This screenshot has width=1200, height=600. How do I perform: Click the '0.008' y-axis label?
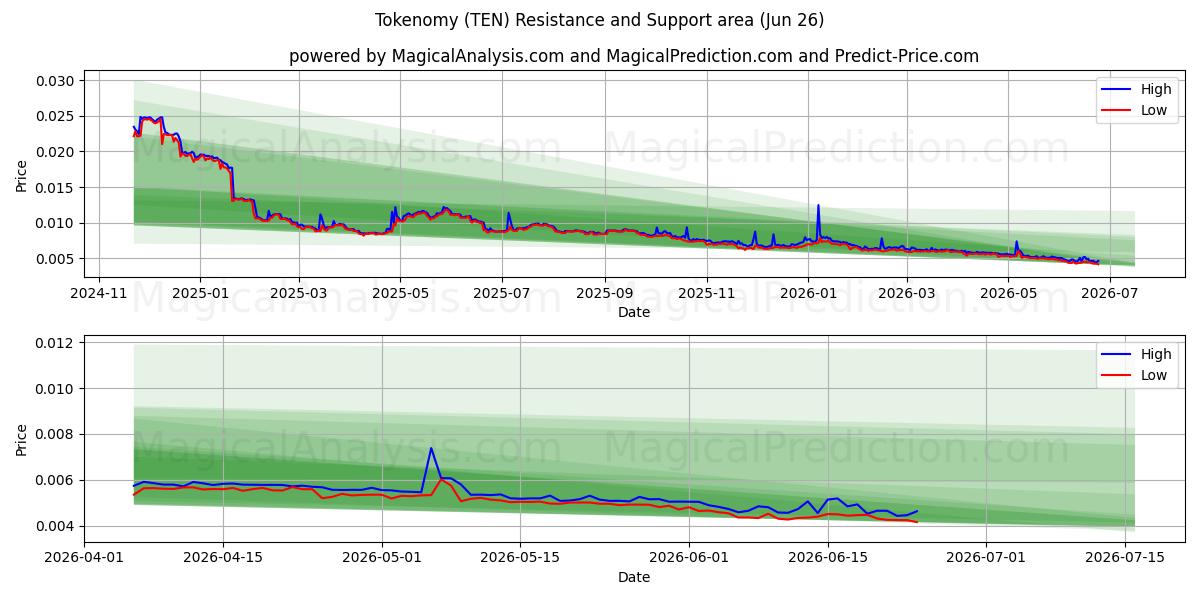(x=56, y=435)
